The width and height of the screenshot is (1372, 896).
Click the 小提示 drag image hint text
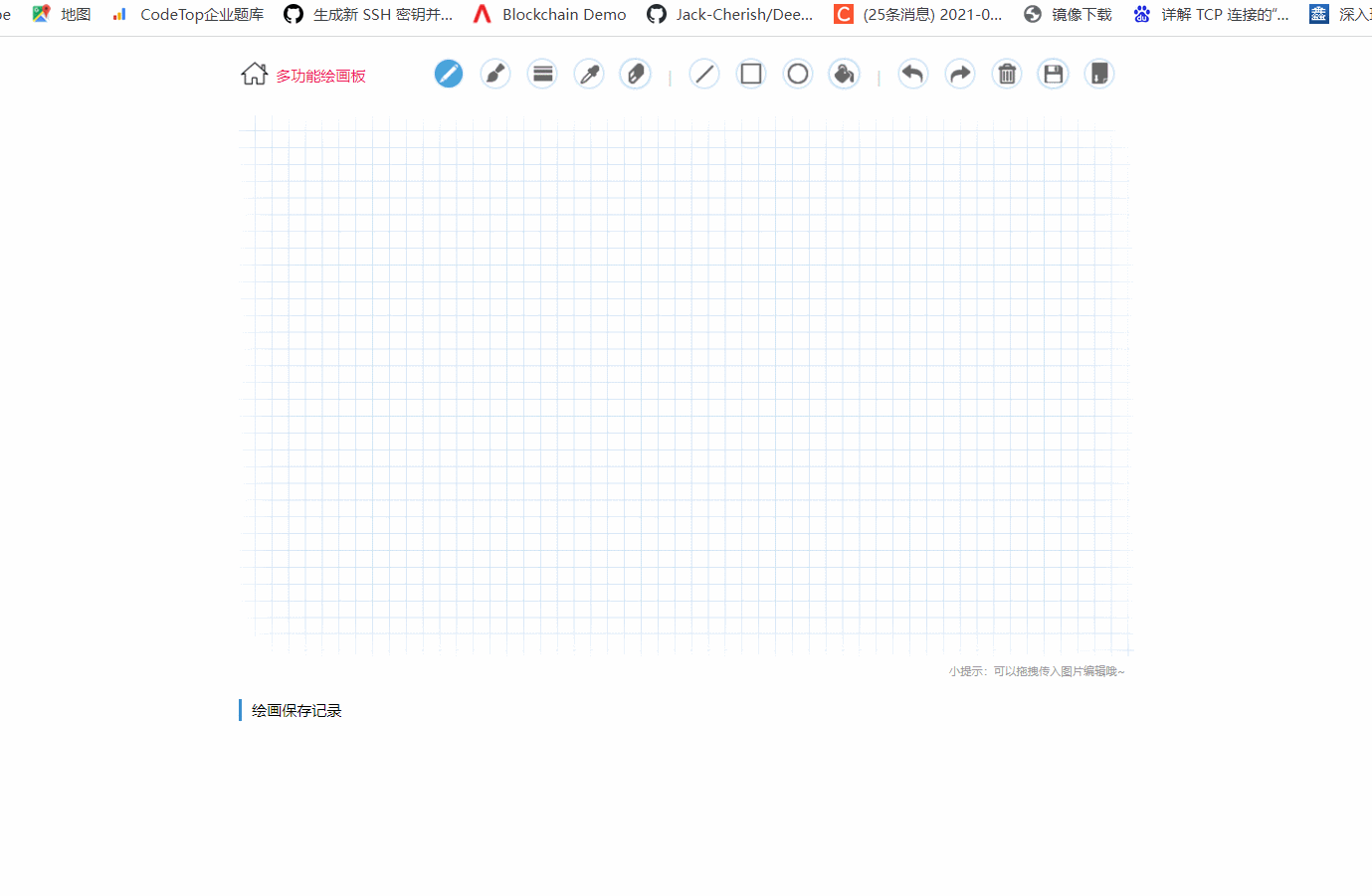click(1037, 671)
